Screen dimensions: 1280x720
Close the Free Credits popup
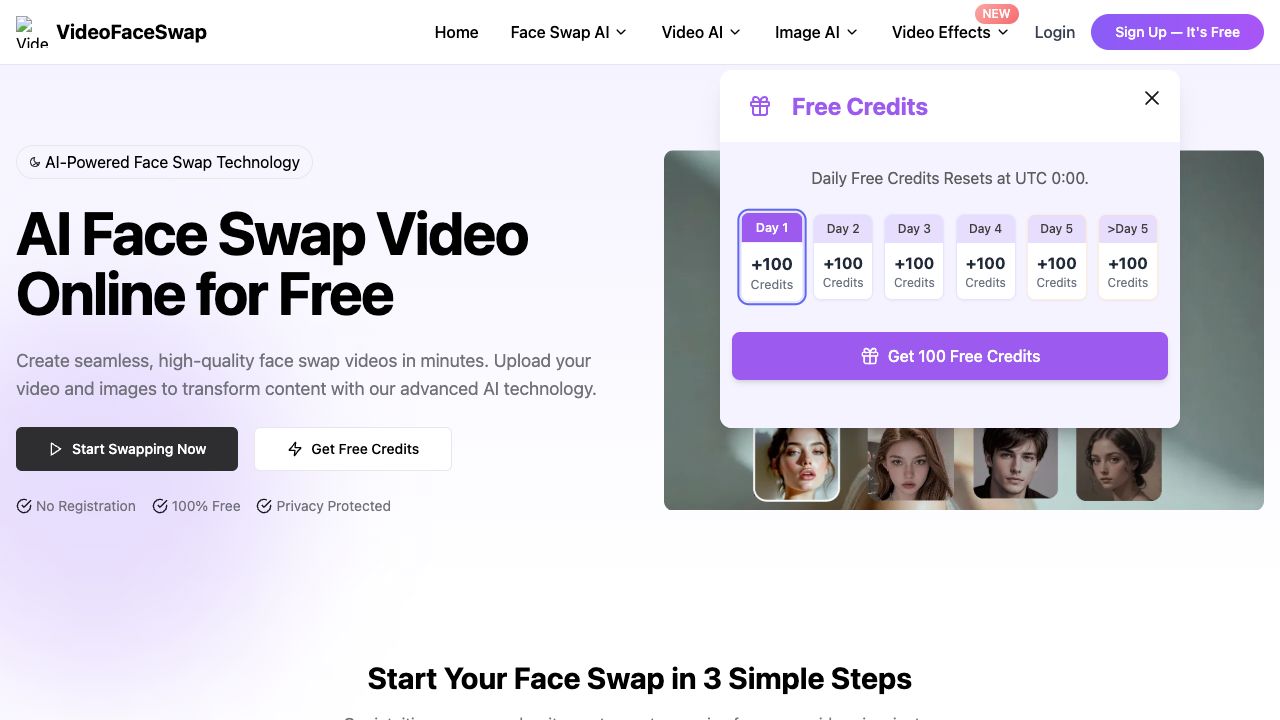tap(1152, 98)
